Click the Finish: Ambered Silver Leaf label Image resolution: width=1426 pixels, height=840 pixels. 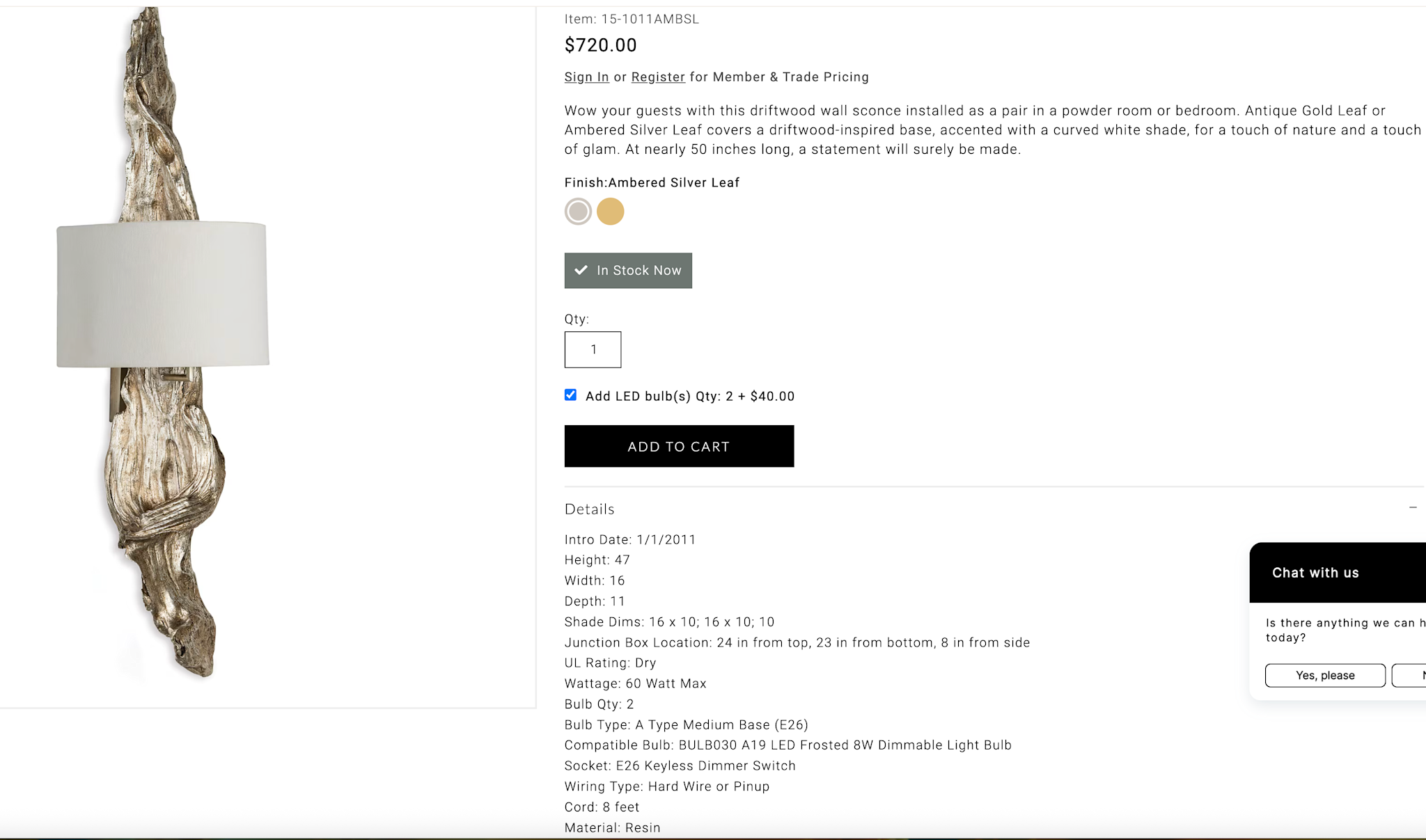[652, 183]
